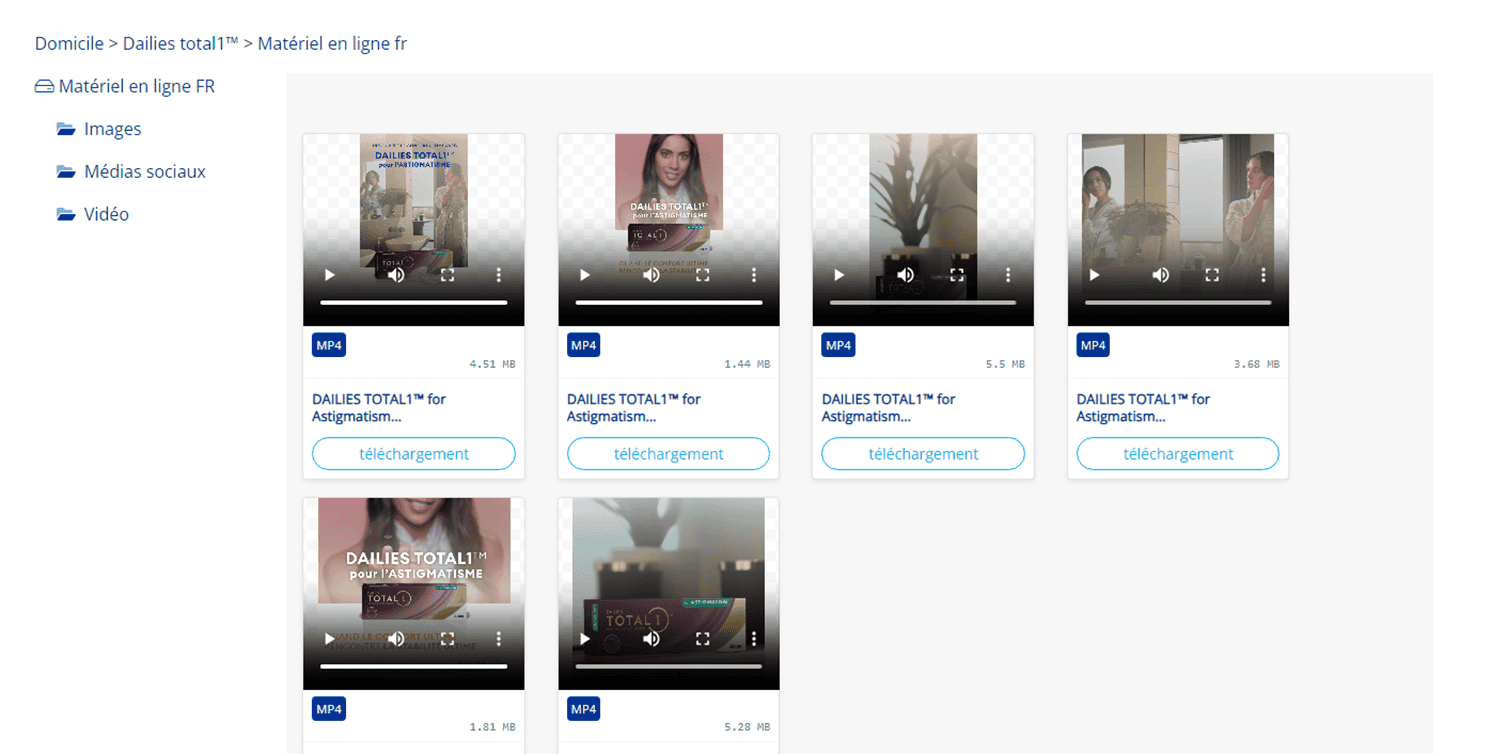Click téléchargement under the 4.51 MB video
The width and height of the screenshot is (1507, 754).
tap(413, 454)
